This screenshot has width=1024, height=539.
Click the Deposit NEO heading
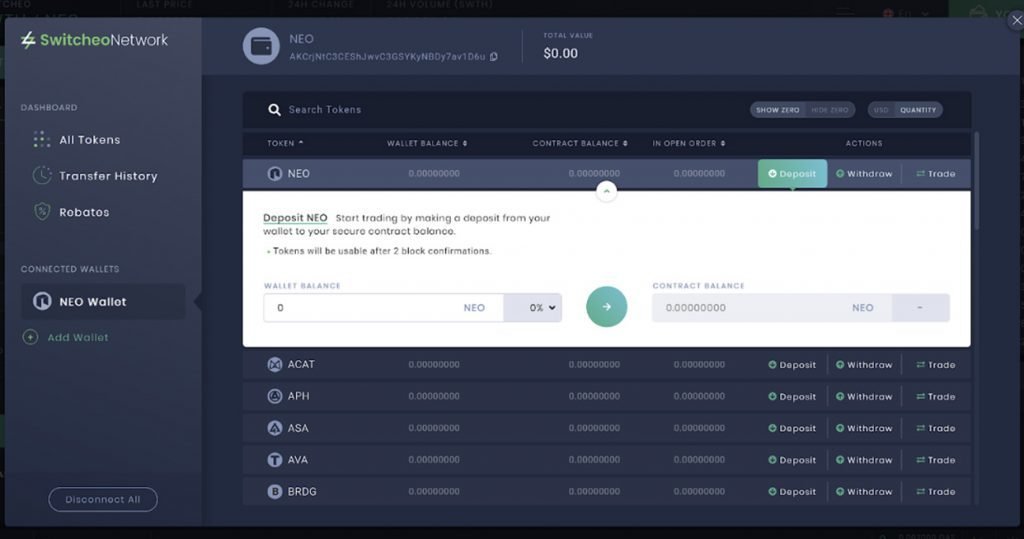[295, 218]
